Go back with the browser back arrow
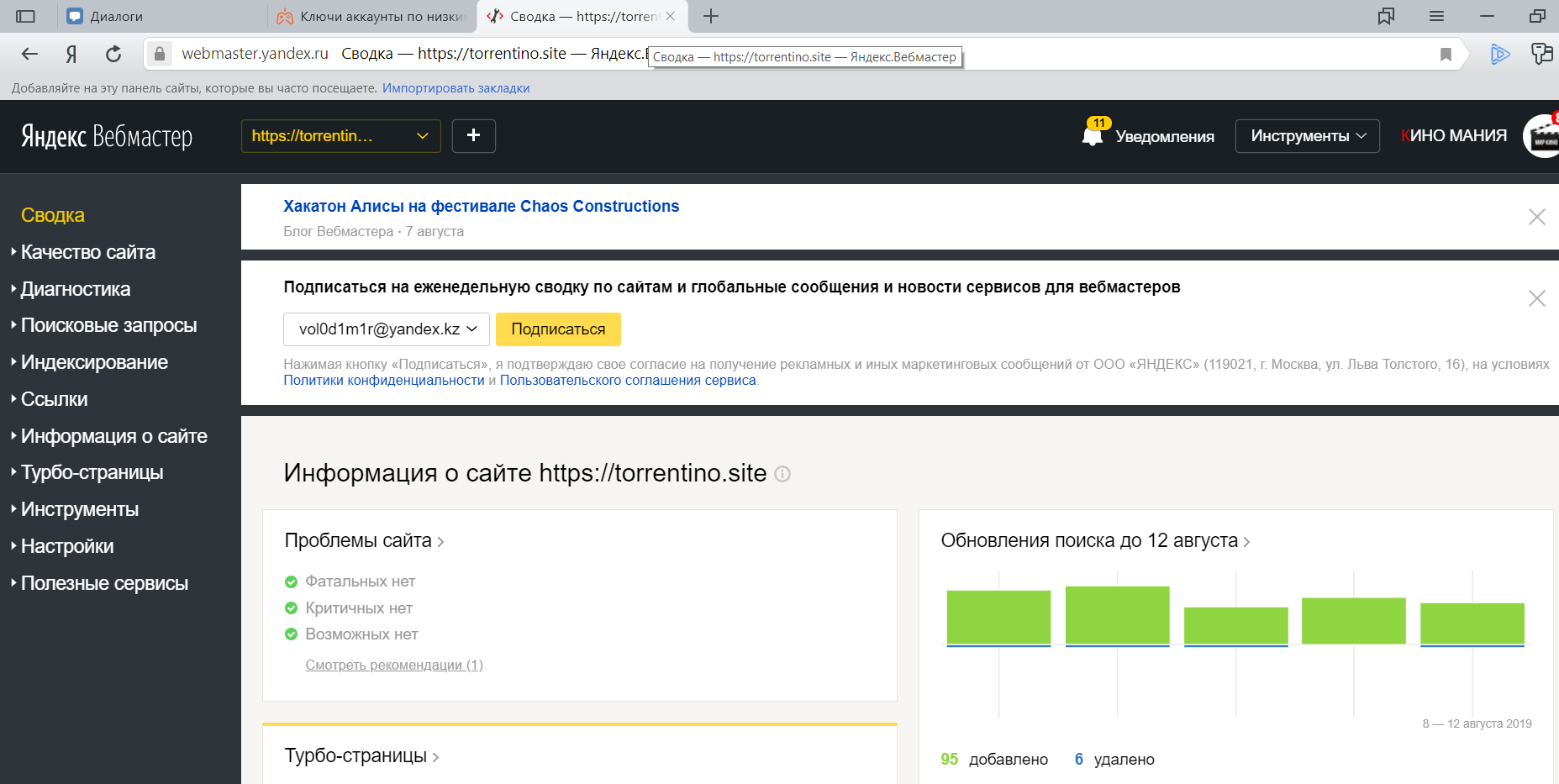The height and width of the screenshot is (784, 1559). (x=30, y=55)
